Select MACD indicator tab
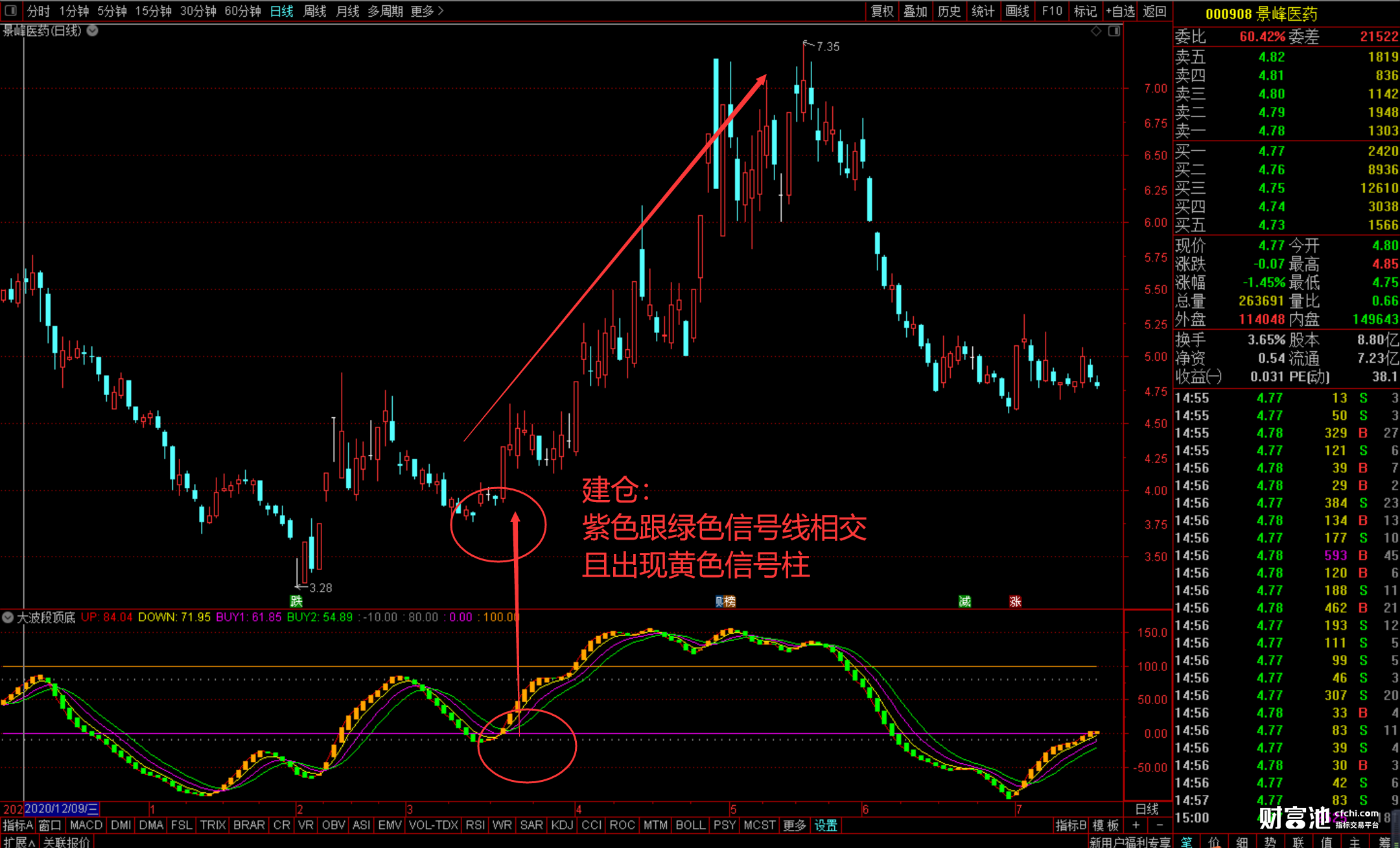 pos(86,825)
